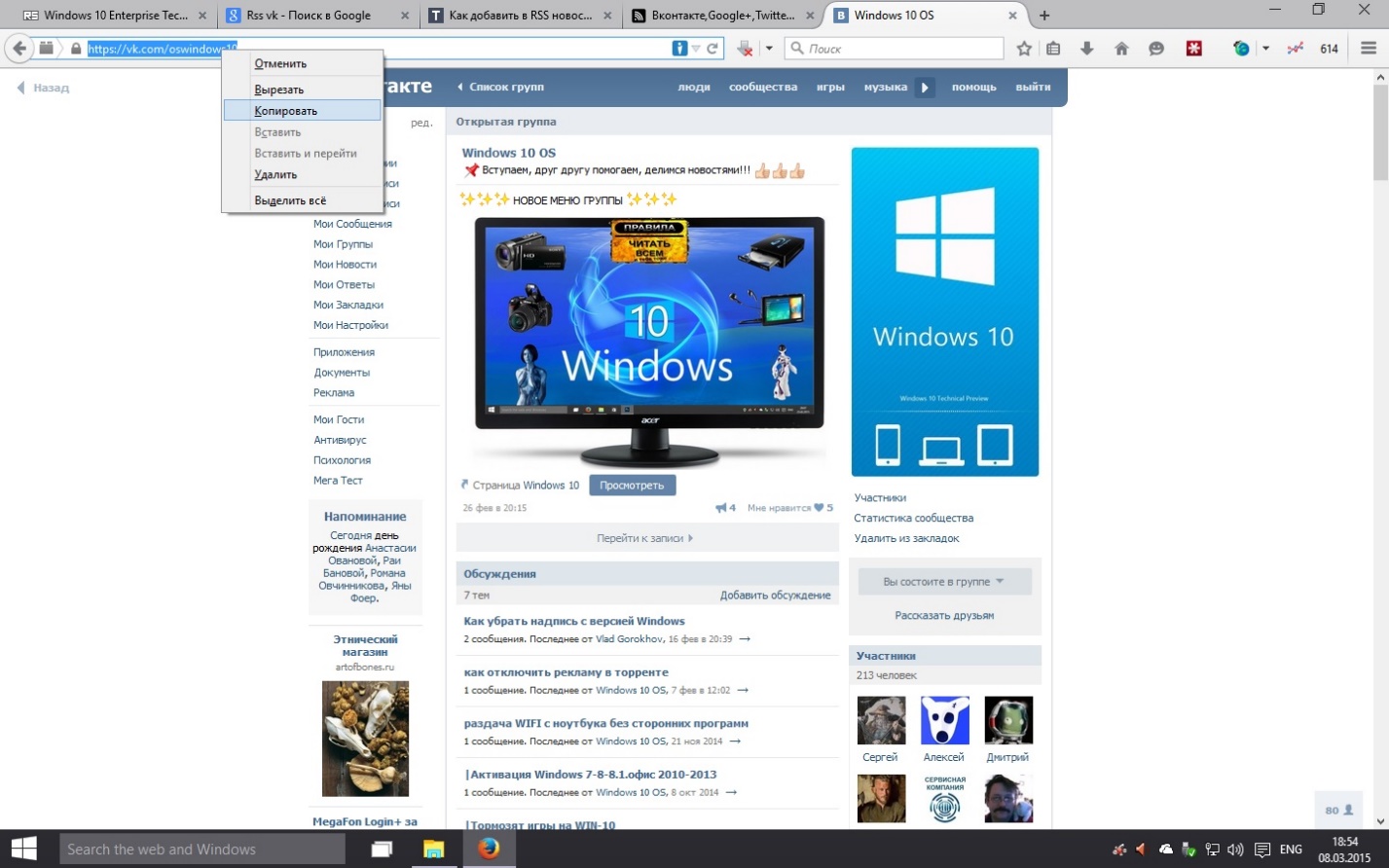Screen dimensions: 1389x868
Task: Click 'Search the web and Windows' box
Action: (x=202, y=849)
